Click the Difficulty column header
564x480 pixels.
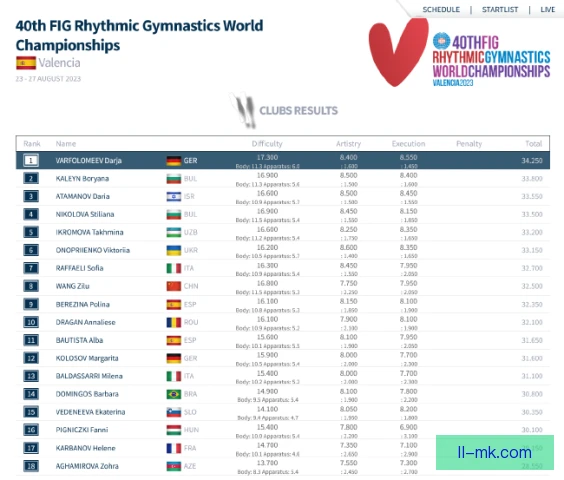(267, 144)
